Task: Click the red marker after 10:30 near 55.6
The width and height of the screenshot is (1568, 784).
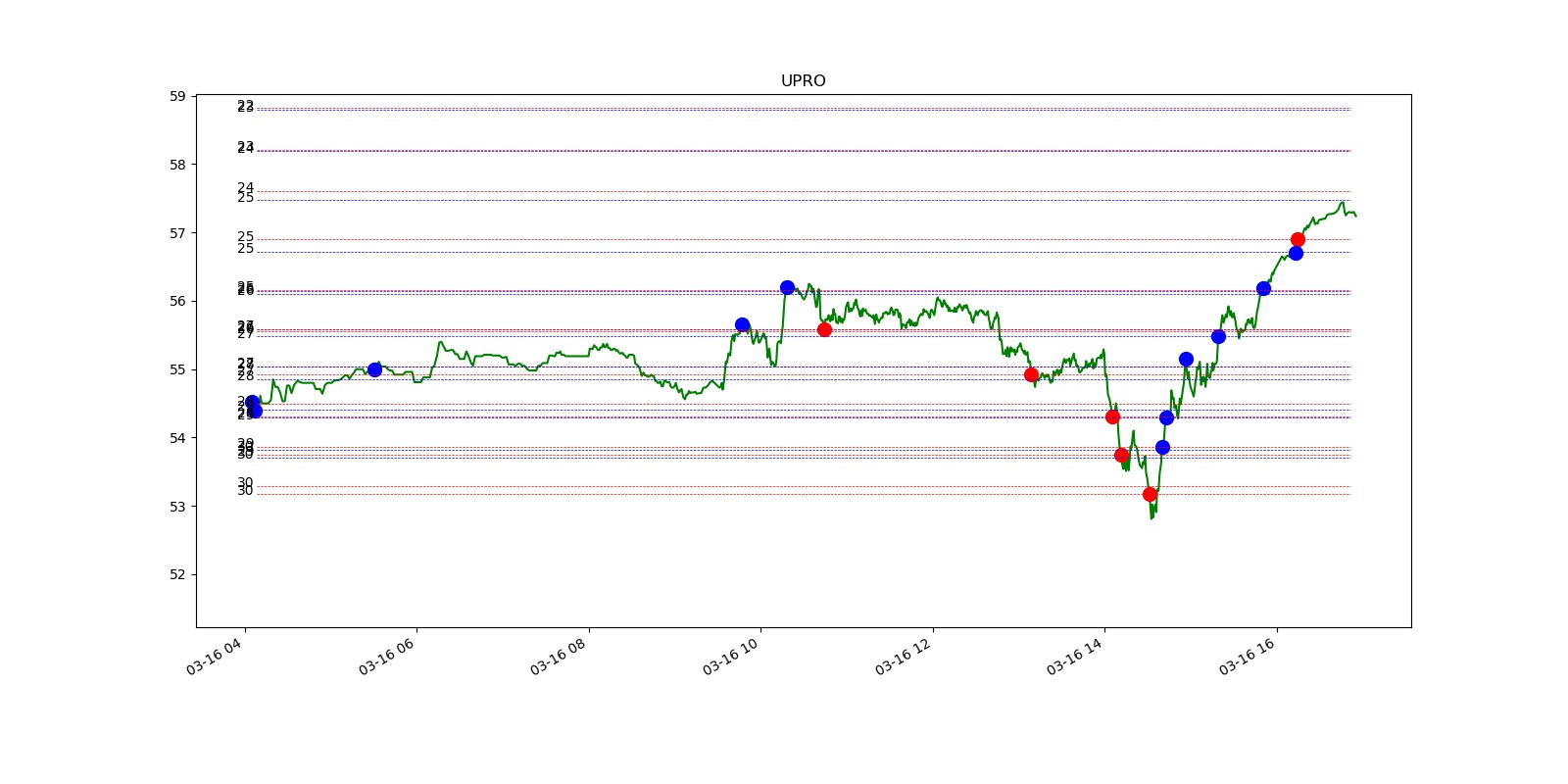Action: [x=824, y=329]
